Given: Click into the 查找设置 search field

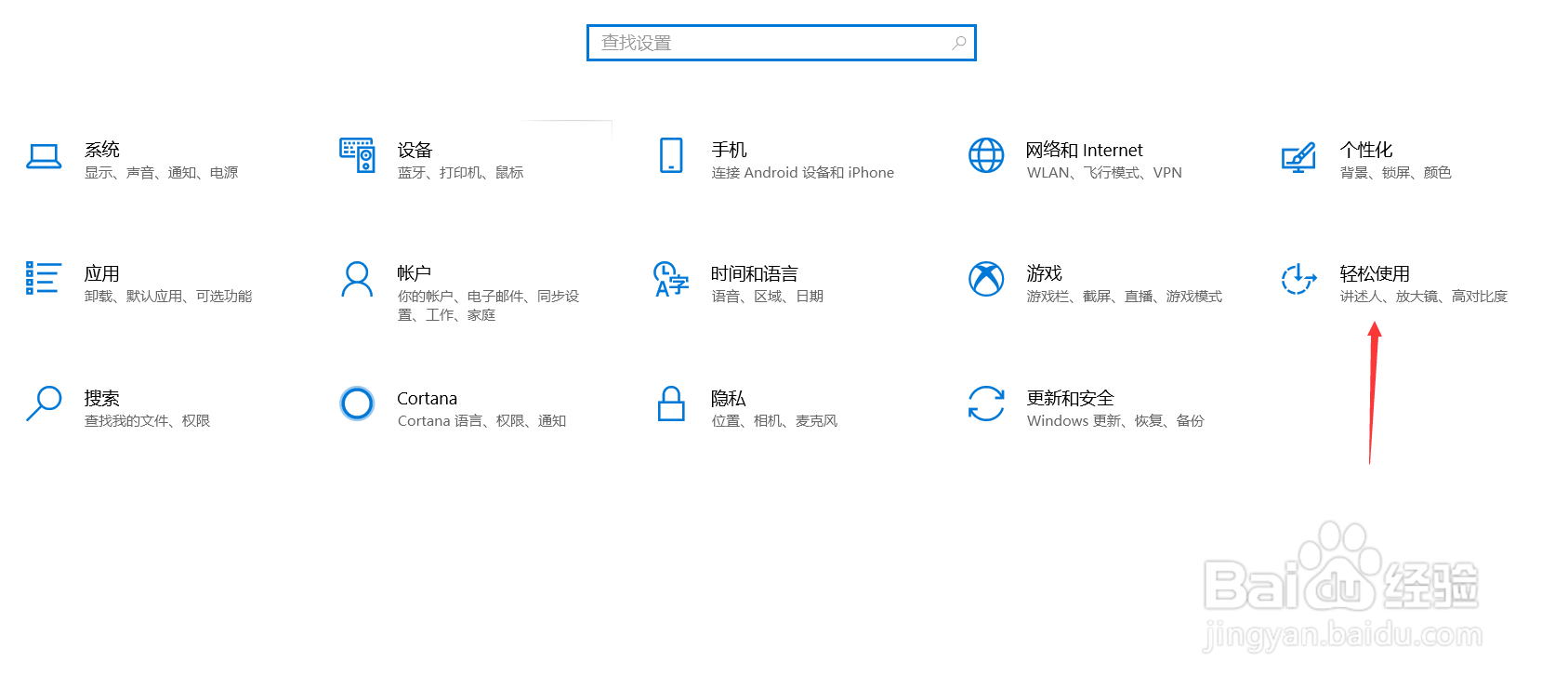Looking at the screenshot, I should tap(782, 43).
